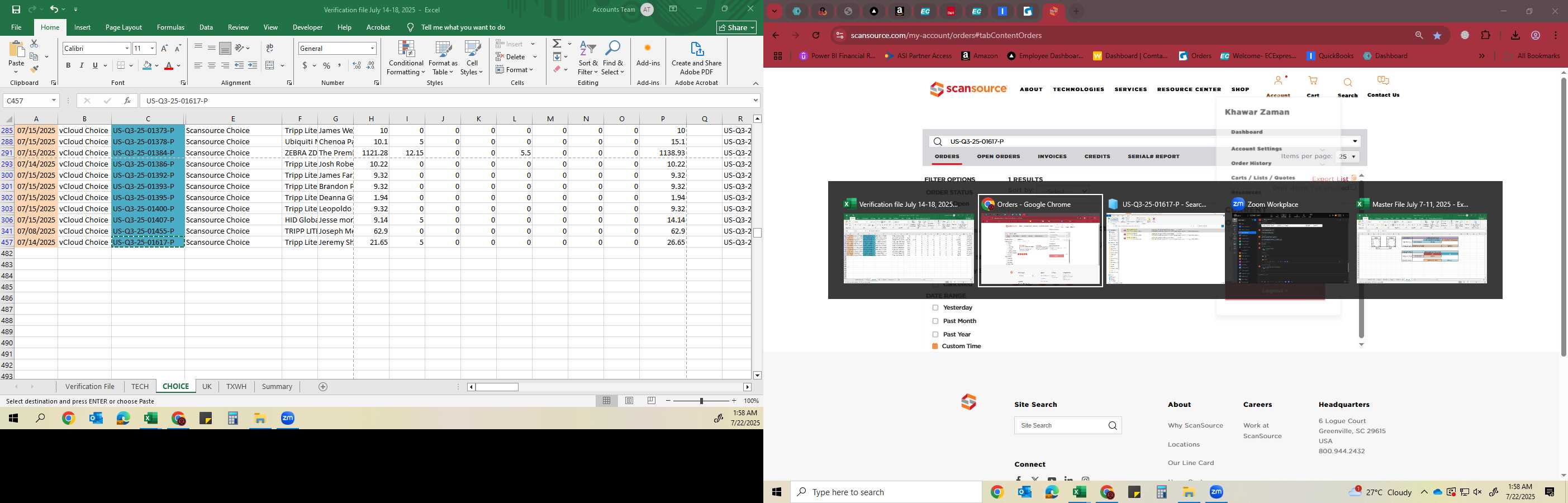
Task: Open Format as Table gallery
Action: click(443, 58)
